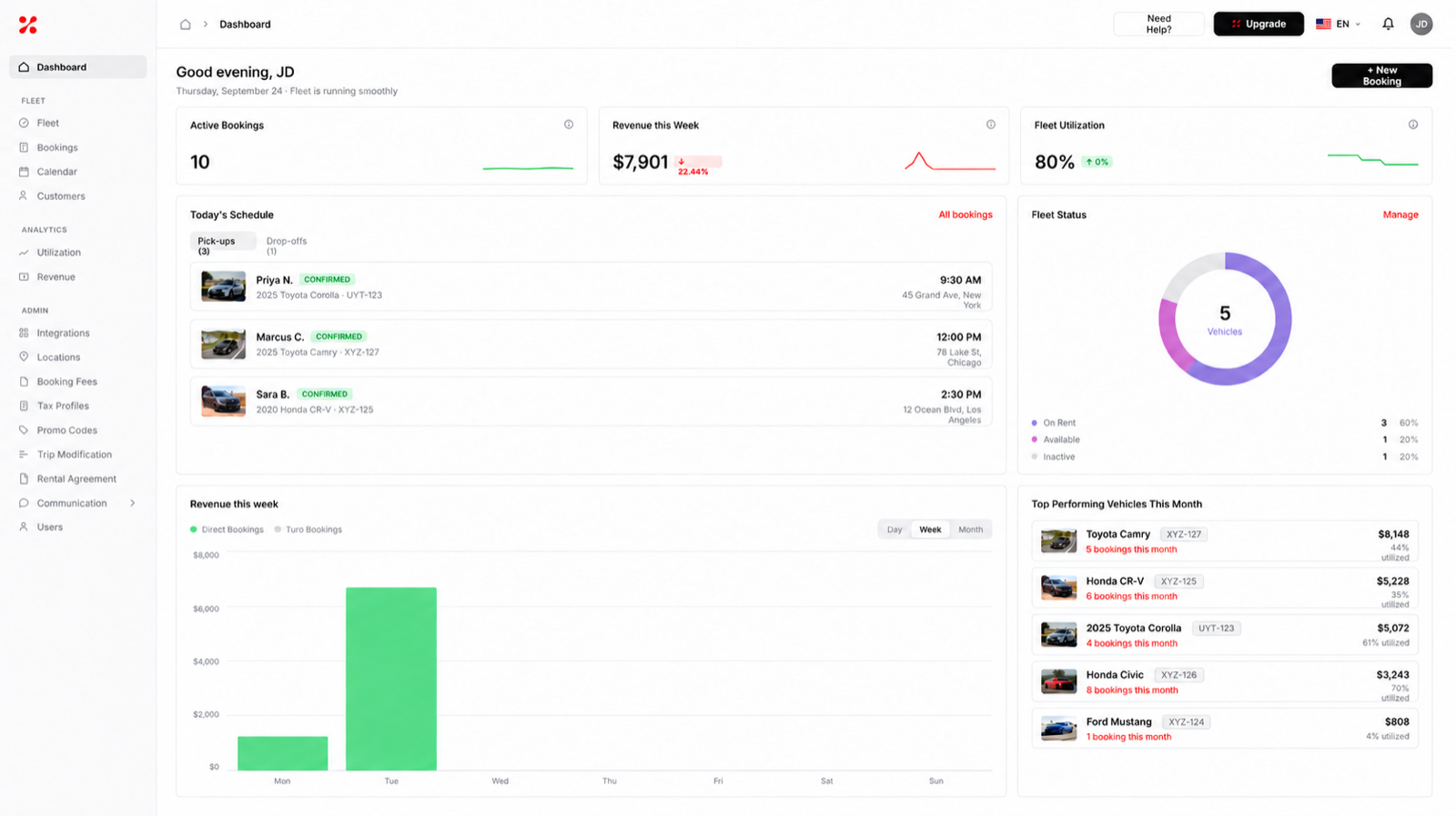Viewport: 1456px width, 816px height.
Task: Expand the Communication submenu chevron
Action: pos(133,503)
